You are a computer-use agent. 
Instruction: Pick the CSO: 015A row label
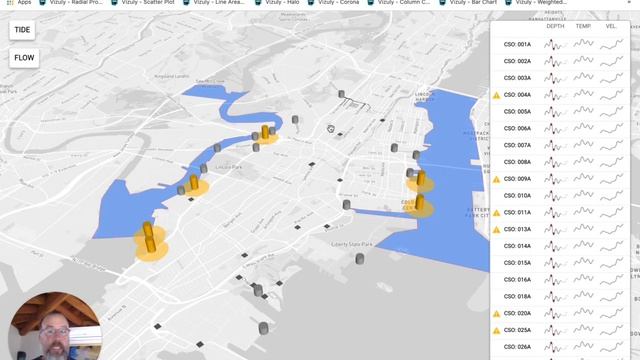[517, 263]
